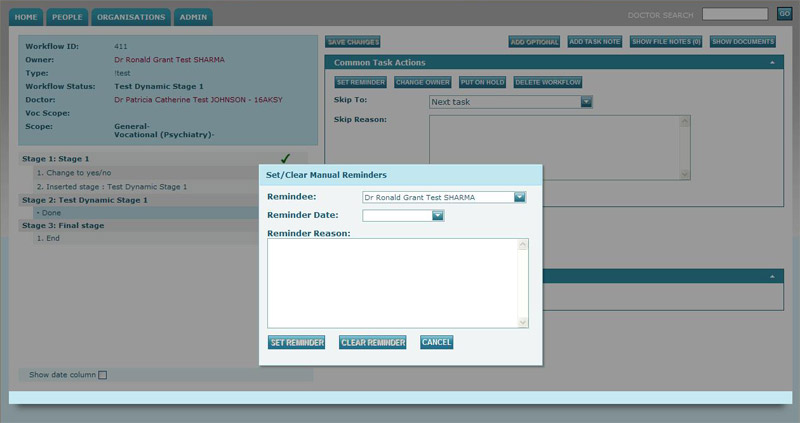
Task: Click inside the Reminder Reason text area
Action: [392, 283]
